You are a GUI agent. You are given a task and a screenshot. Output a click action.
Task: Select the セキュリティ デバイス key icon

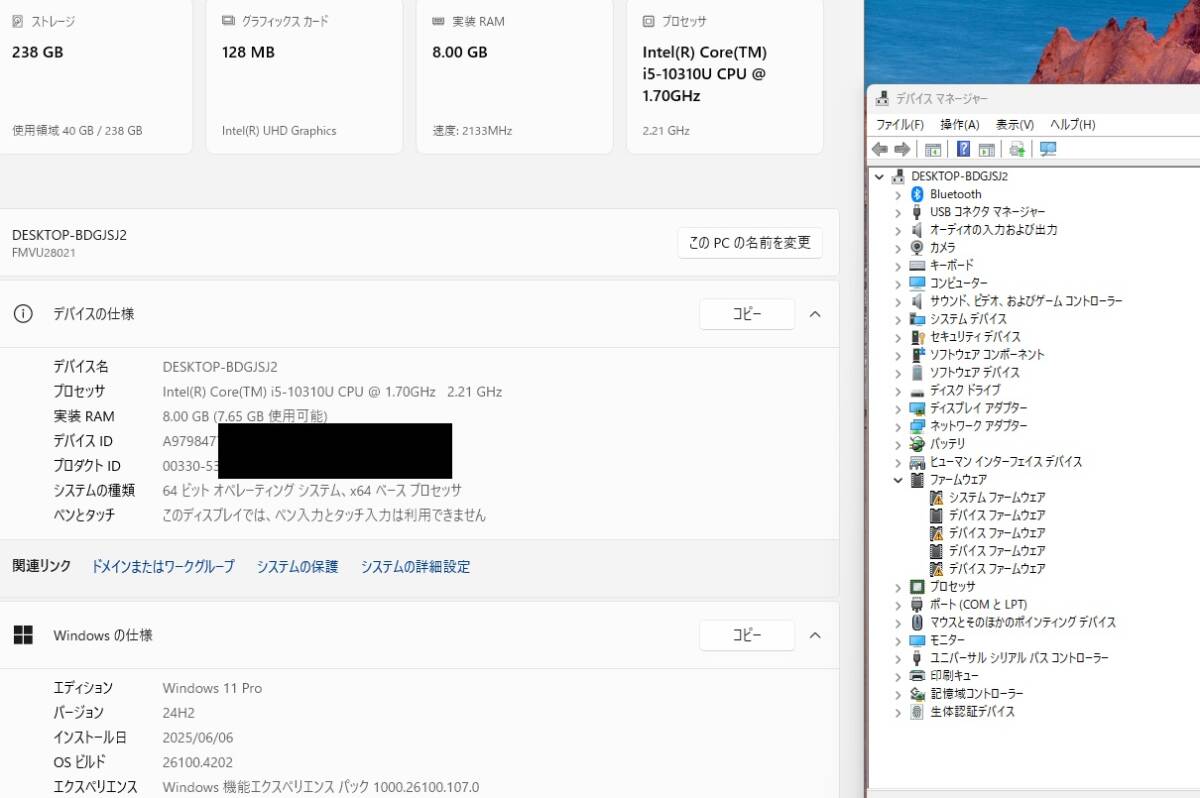[917, 337]
